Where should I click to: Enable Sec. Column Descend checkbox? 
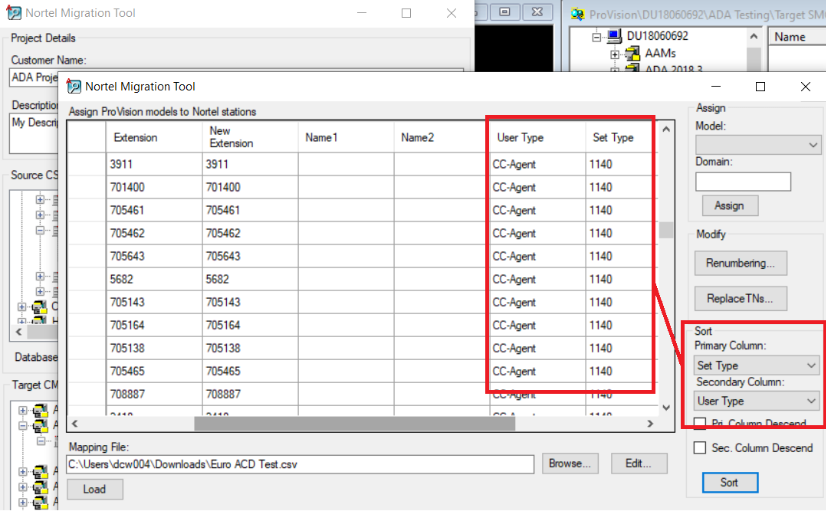(x=700, y=448)
